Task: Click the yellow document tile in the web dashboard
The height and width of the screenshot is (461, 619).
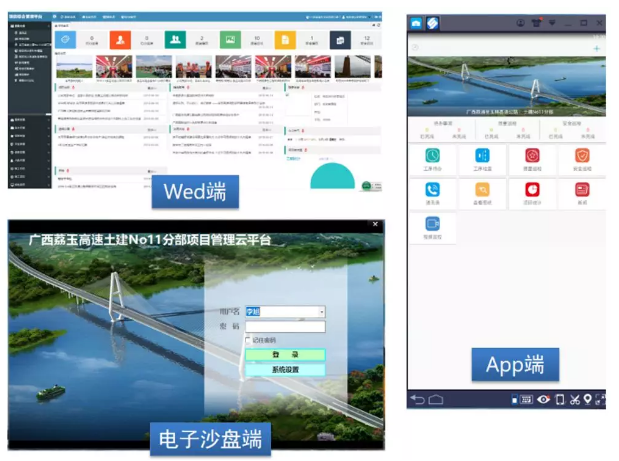Action: pyautogui.click(x=285, y=39)
